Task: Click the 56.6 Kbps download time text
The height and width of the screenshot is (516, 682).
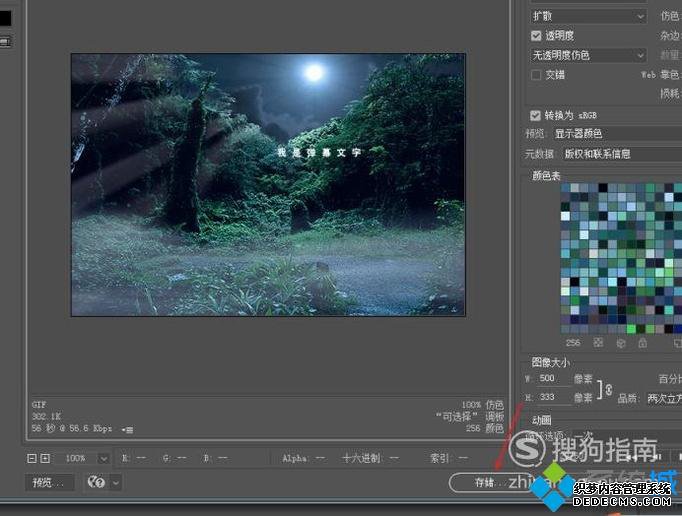Action: click(x=72, y=429)
